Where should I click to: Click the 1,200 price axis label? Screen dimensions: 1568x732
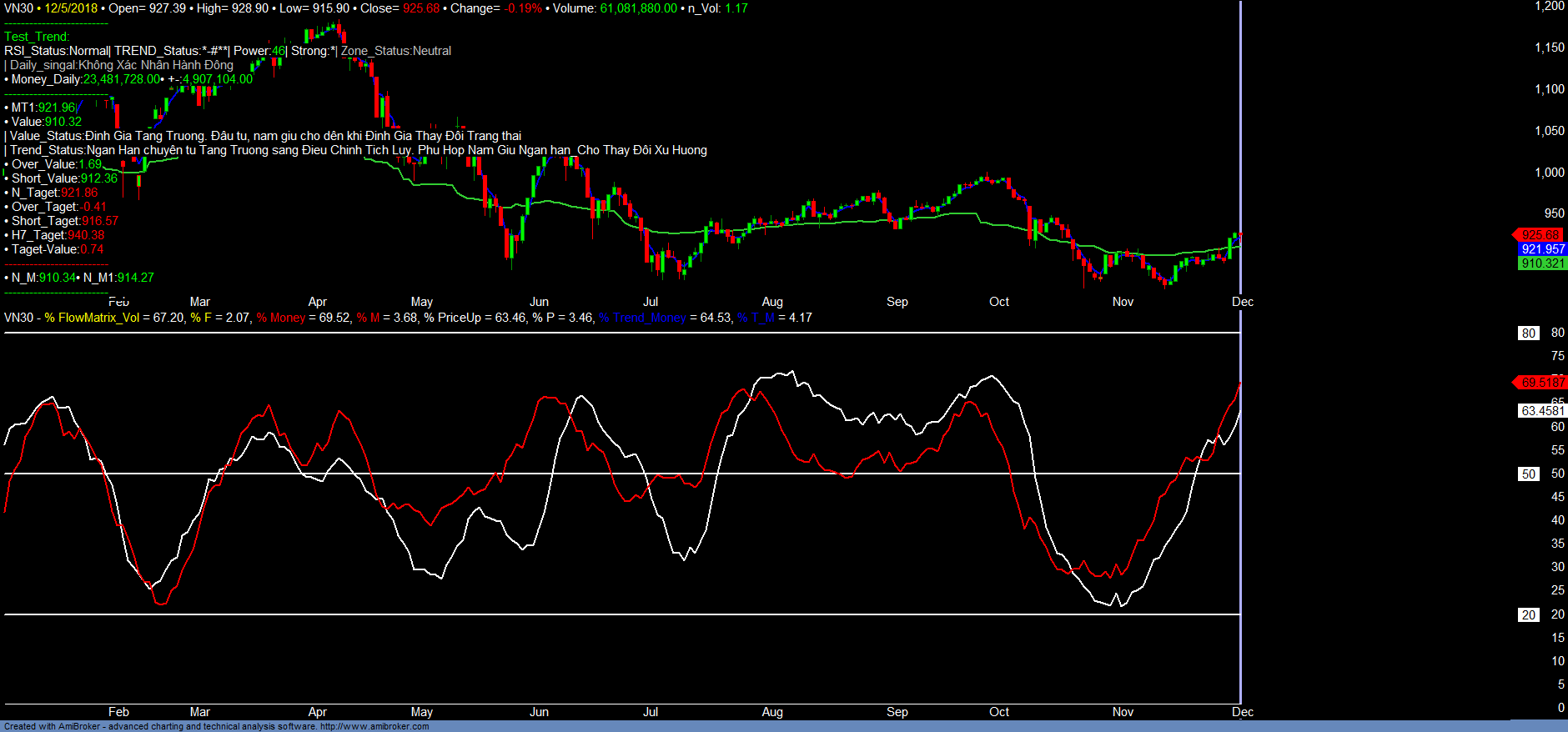1550,7
